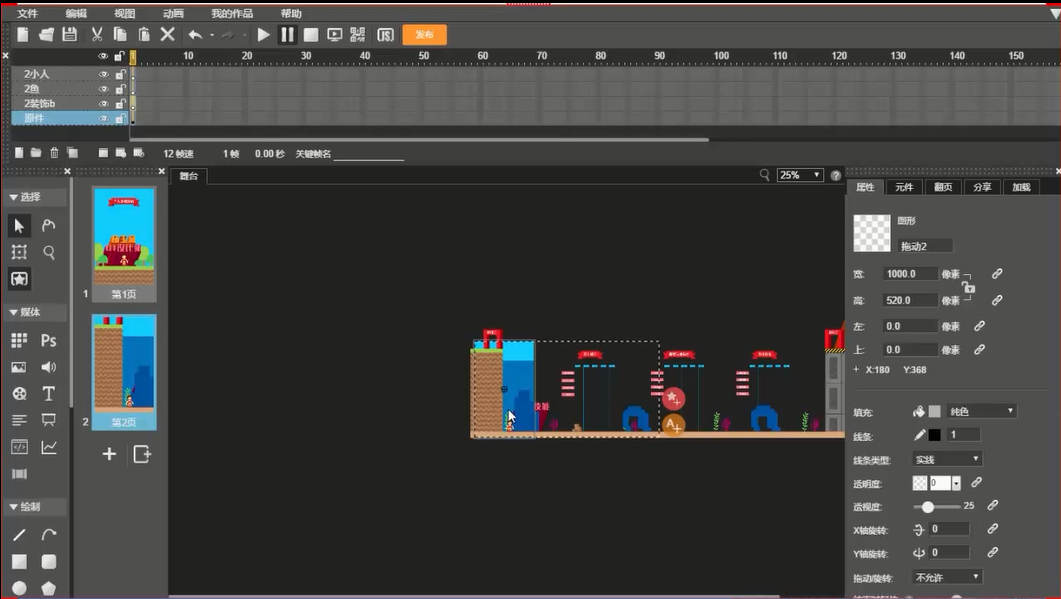Screen dimensions: 1061x599
Task: Play the animation
Action: (x=264, y=35)
